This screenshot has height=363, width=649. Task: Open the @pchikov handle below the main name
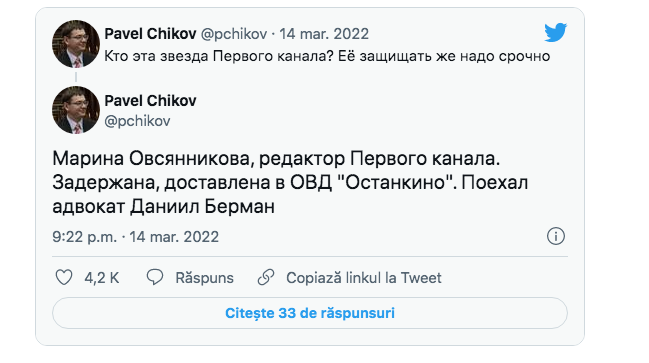point(137,121)
